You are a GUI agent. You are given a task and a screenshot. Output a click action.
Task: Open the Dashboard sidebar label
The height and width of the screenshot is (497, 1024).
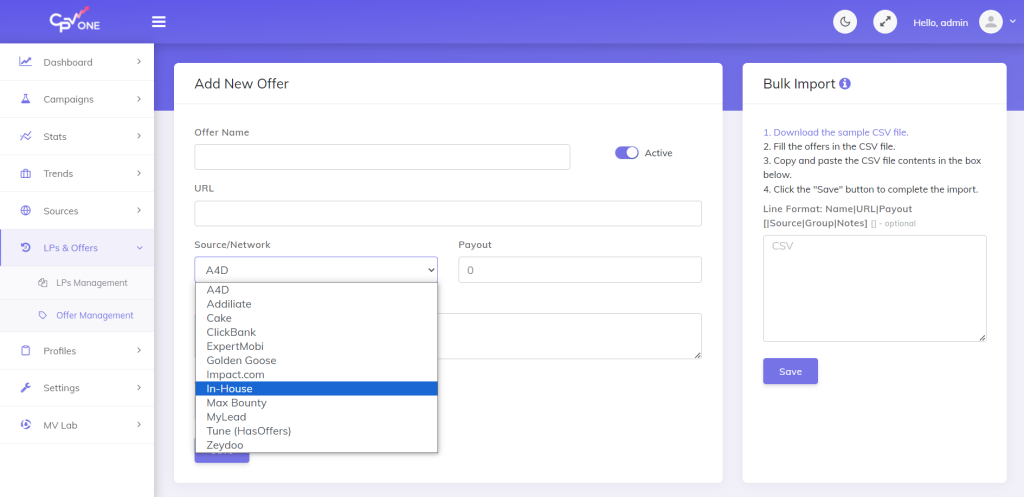68,63
